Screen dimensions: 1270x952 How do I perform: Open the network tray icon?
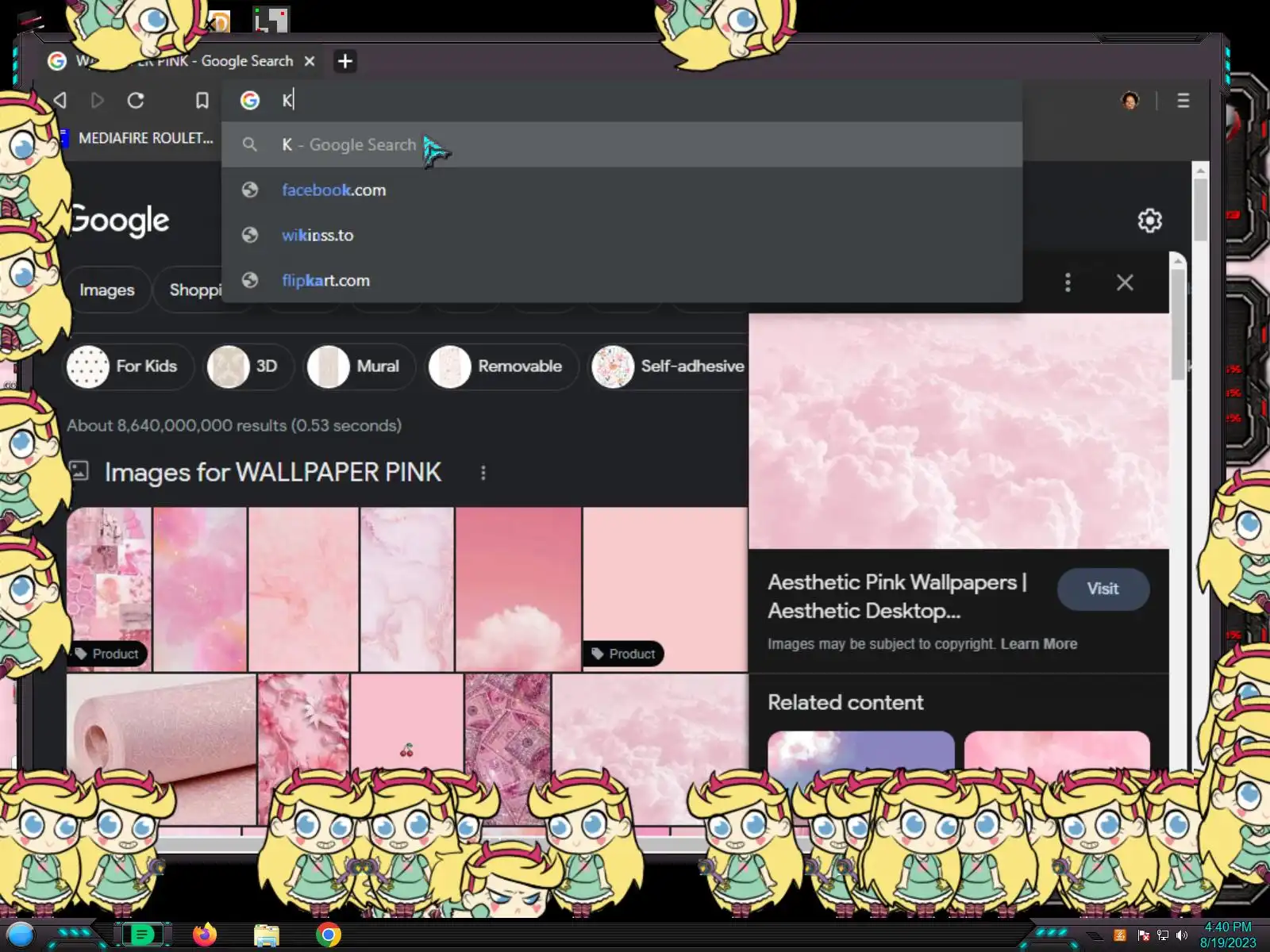(1163, 935)
